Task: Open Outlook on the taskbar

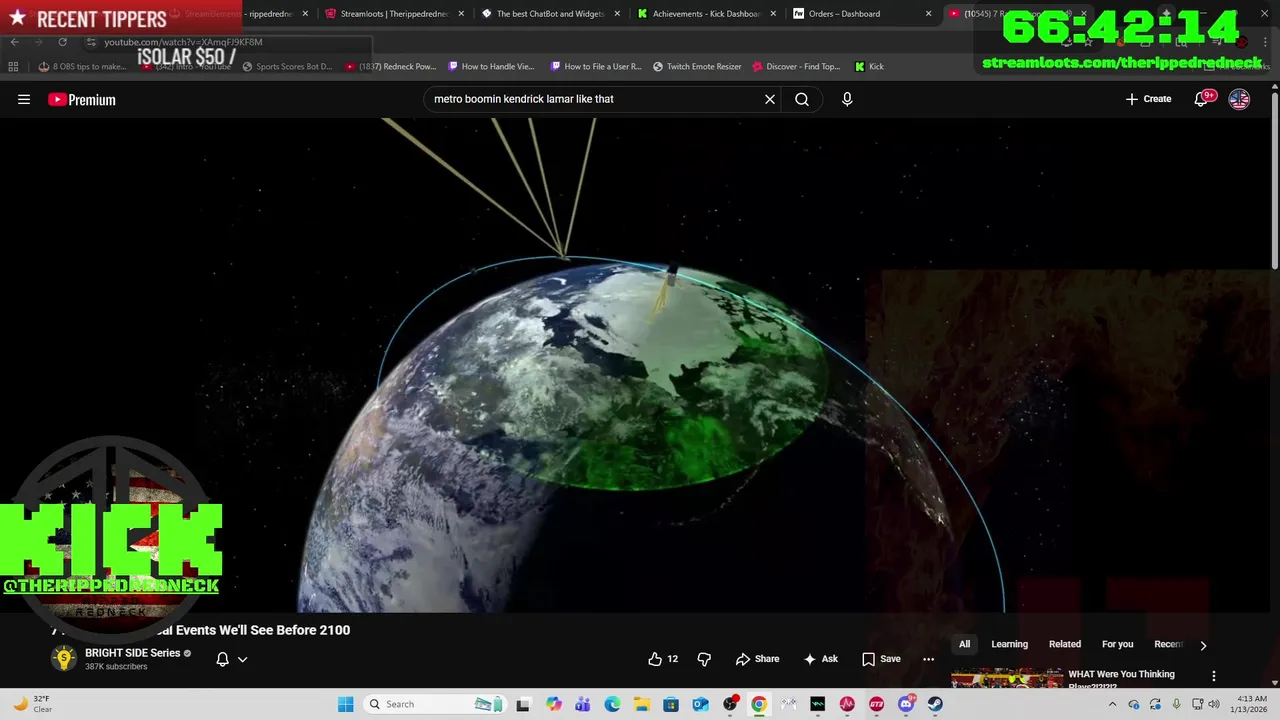Action: (700, 704)
